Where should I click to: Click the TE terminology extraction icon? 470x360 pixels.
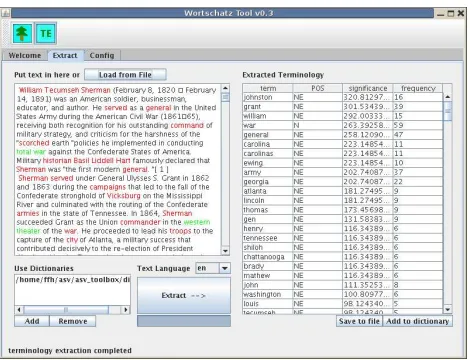point(46,33)
